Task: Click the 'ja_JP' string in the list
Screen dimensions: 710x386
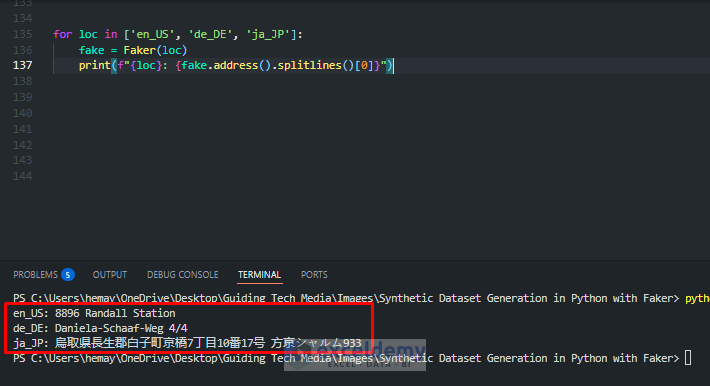Action: 268,34
